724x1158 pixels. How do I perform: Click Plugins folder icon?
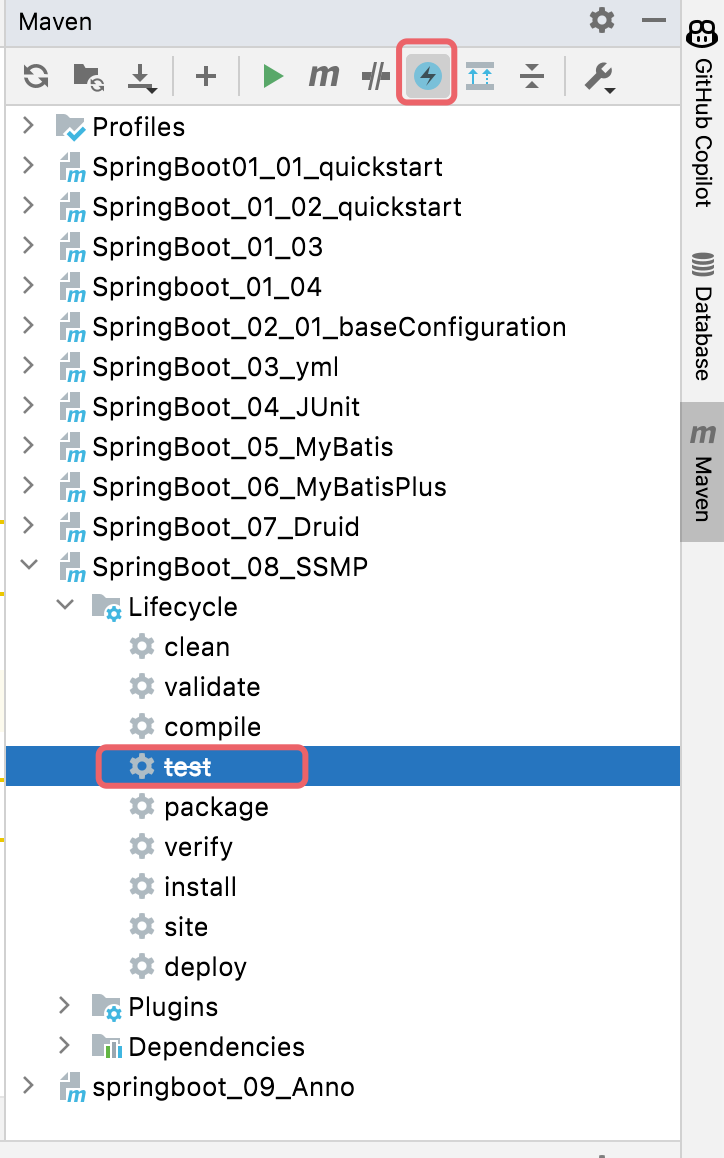coord(106,1007)
